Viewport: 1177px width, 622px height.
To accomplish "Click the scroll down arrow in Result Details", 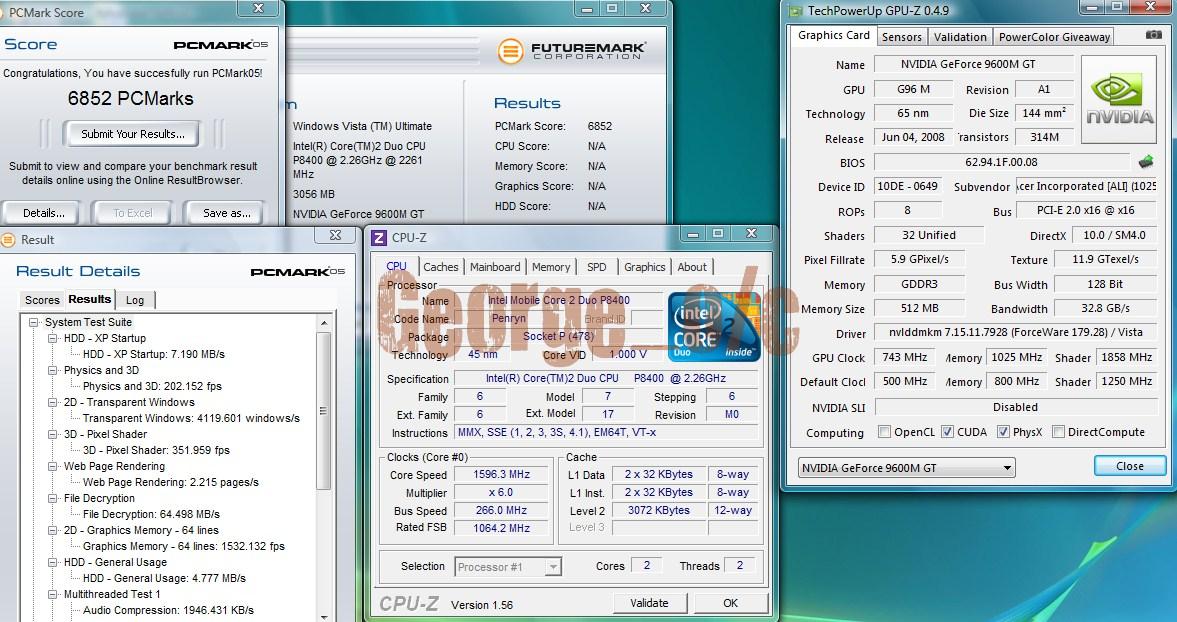I will click(x=324, y=617).
